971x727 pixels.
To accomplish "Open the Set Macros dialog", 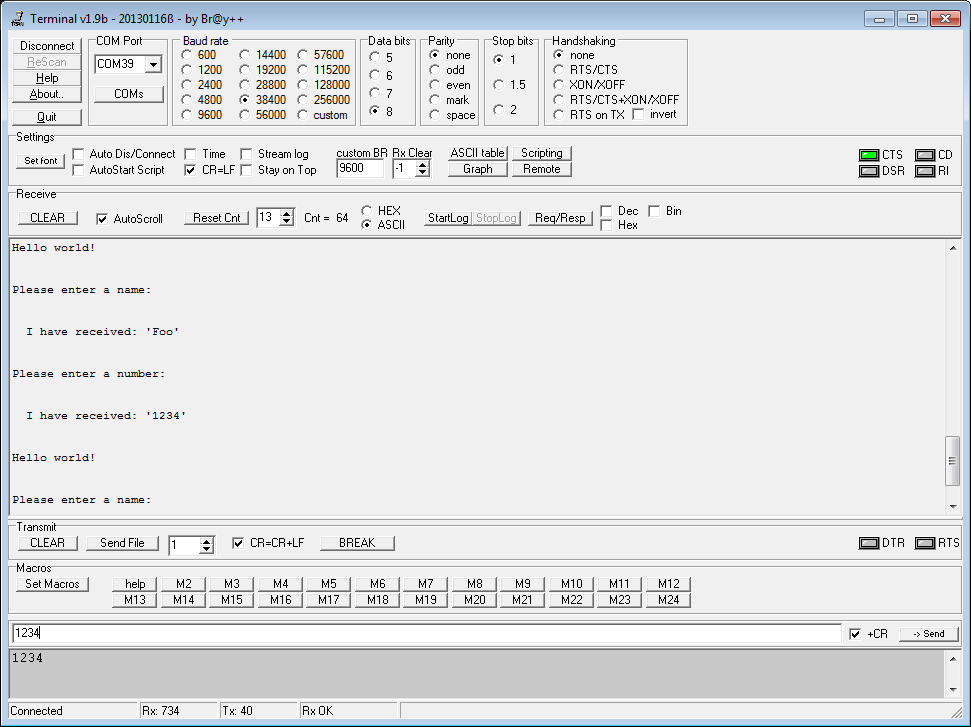I will [52, 584].
